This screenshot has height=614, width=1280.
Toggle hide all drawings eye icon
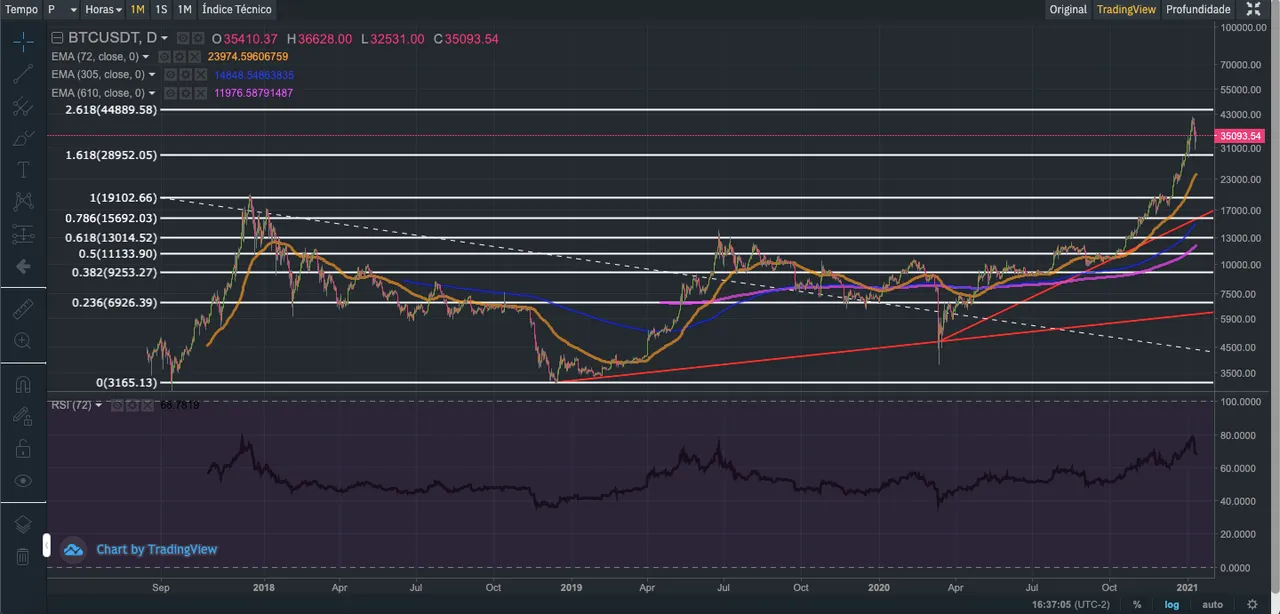coord(23,480)
